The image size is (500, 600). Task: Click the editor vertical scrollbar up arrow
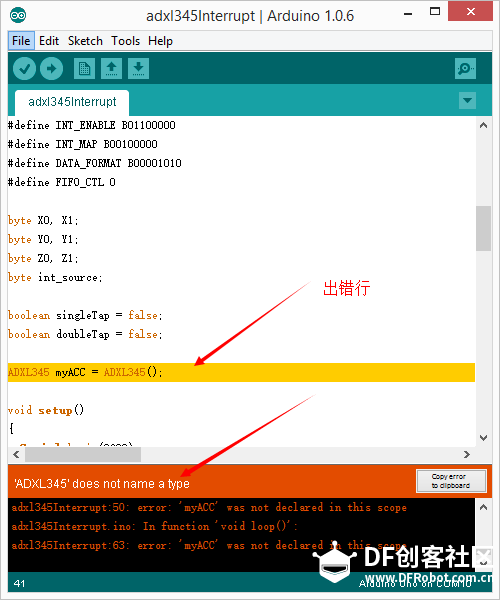(484, 125)
